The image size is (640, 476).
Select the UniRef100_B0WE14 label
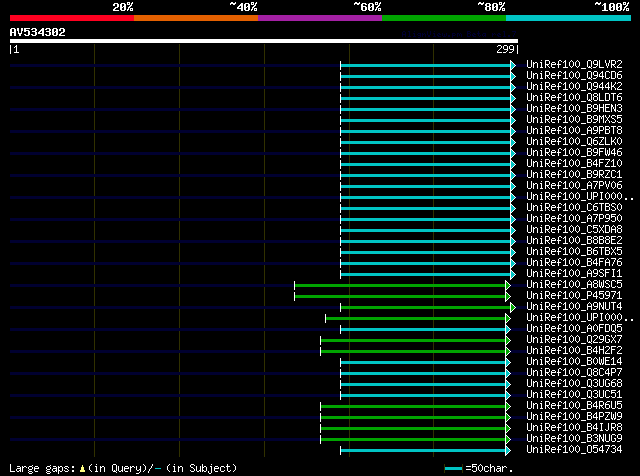tap(574, 362)
